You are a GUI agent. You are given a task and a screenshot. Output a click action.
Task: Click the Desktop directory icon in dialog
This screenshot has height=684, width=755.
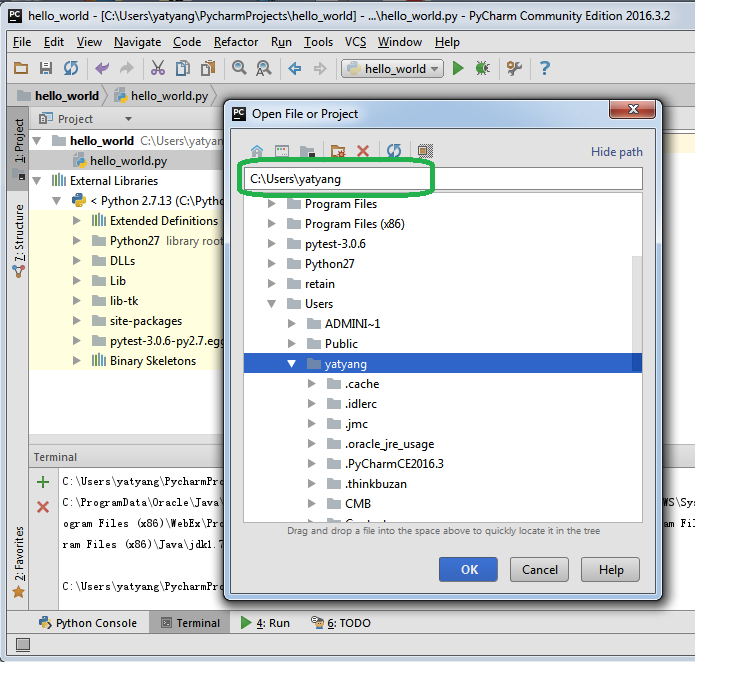pos(282,151)
